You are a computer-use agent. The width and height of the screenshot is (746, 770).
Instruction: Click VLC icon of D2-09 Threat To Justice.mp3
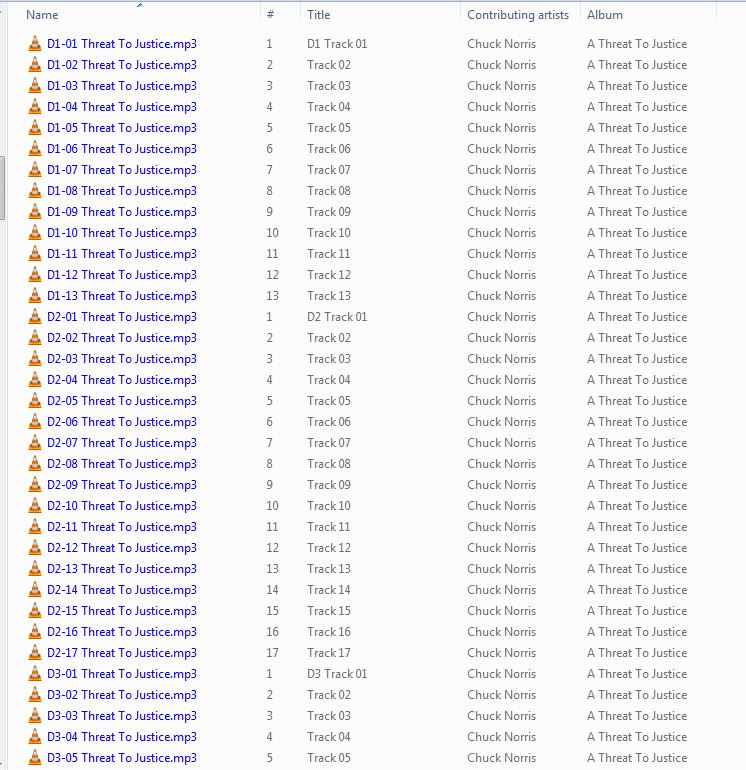click(x=35, y=485)
